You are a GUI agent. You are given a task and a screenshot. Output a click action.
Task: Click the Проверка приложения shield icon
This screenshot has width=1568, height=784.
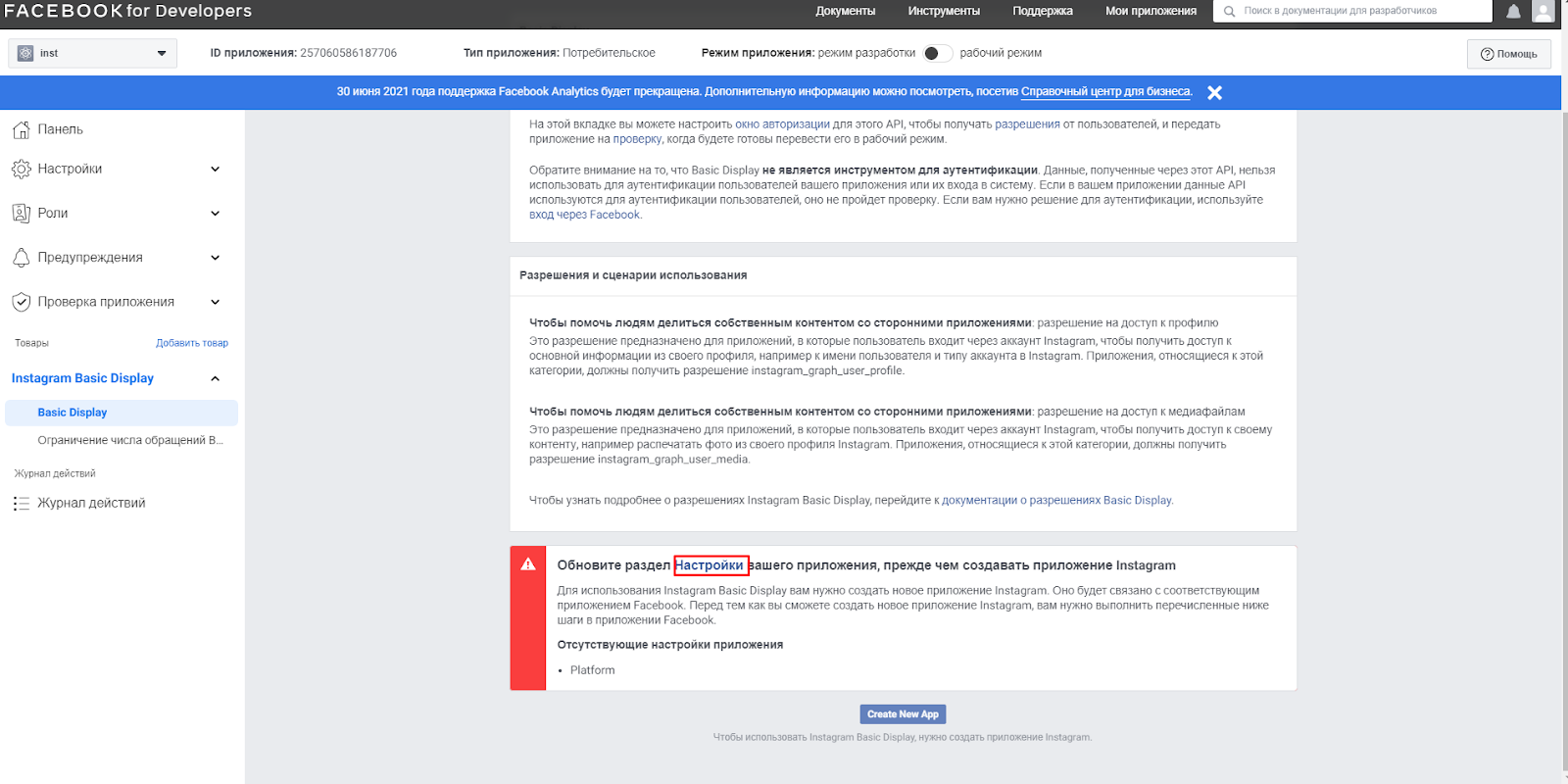[21, 302]
